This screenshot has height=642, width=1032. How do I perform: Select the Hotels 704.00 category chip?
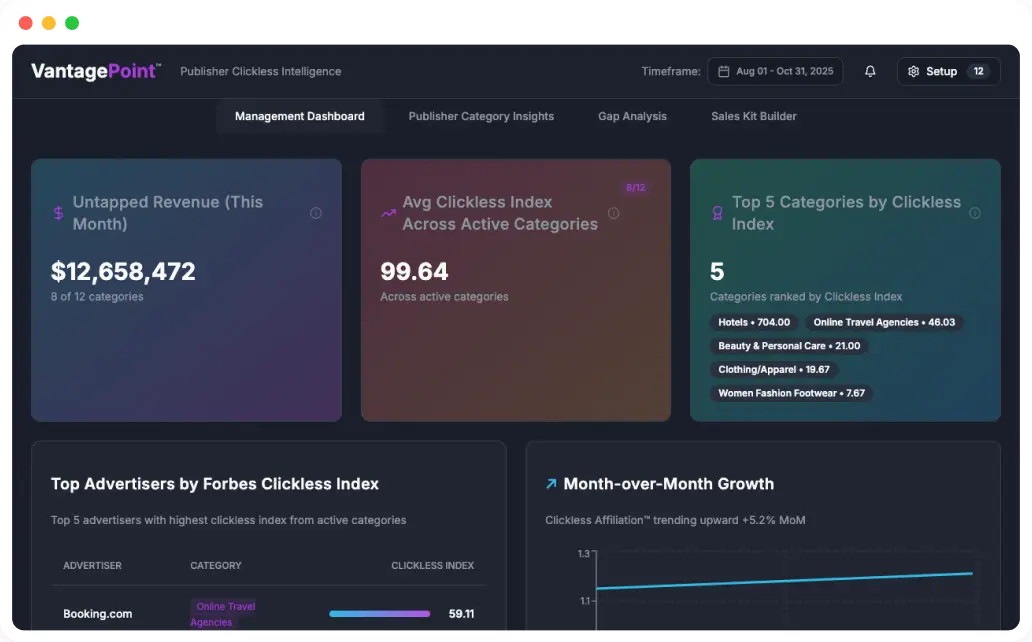[x=754, y=322]
